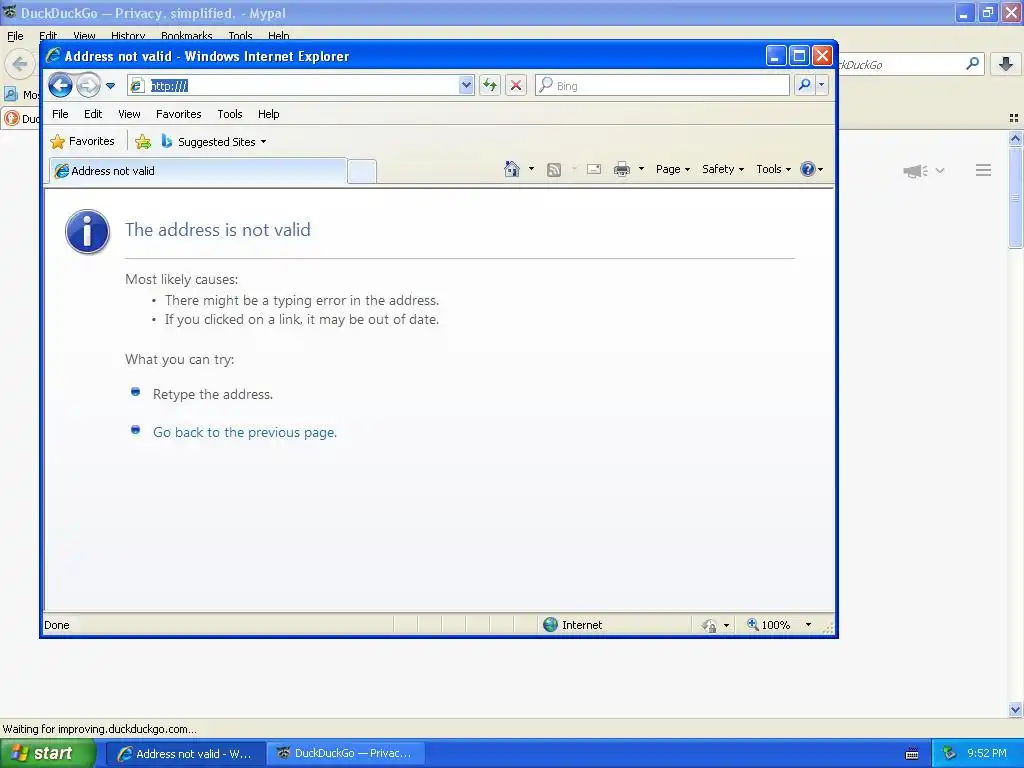Switch to DuckDuckGo taskbar button
Screen dimensions: 1024x768
coord(346,754)
